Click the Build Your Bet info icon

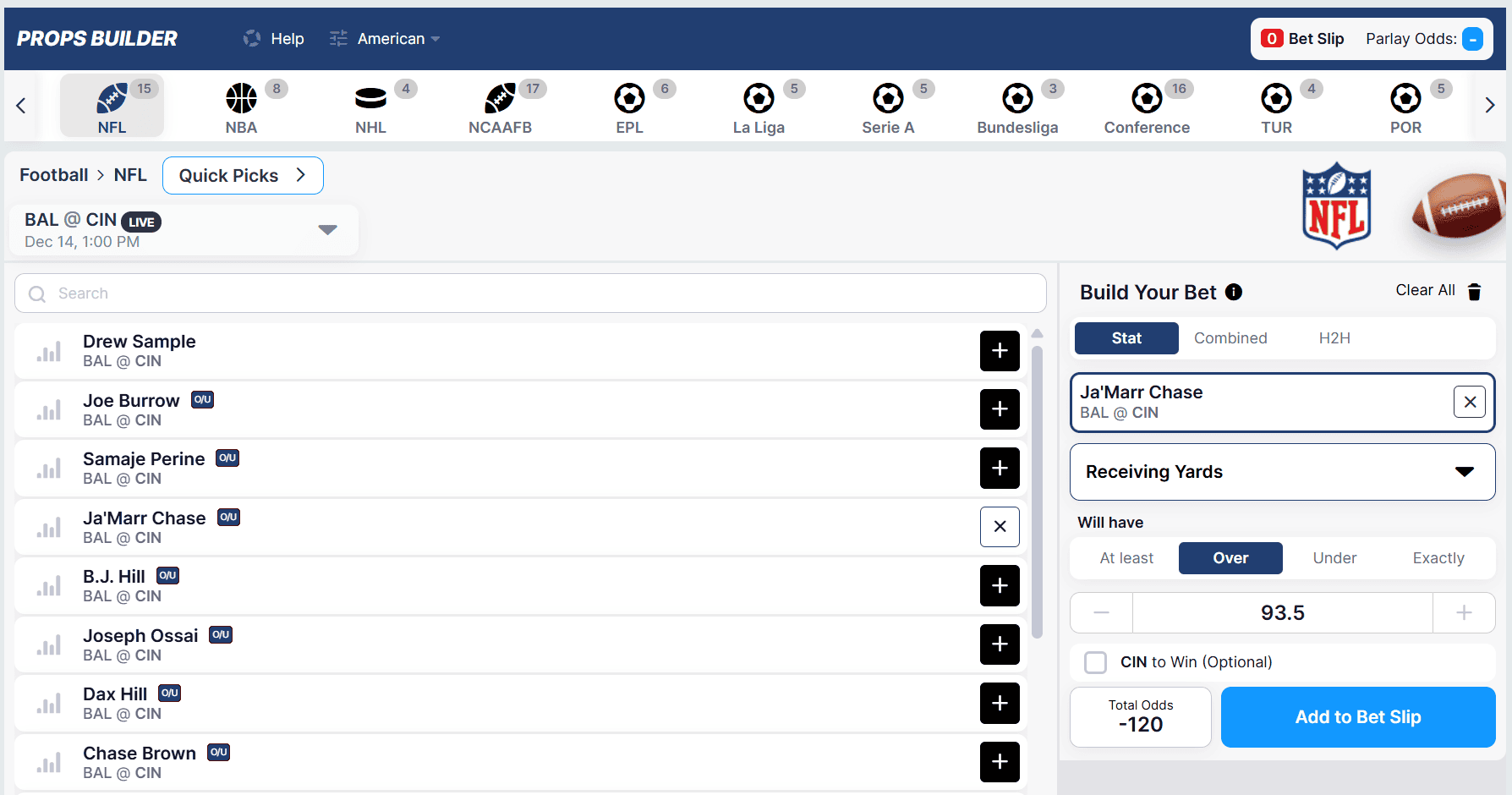click(x=1234, y=292)
